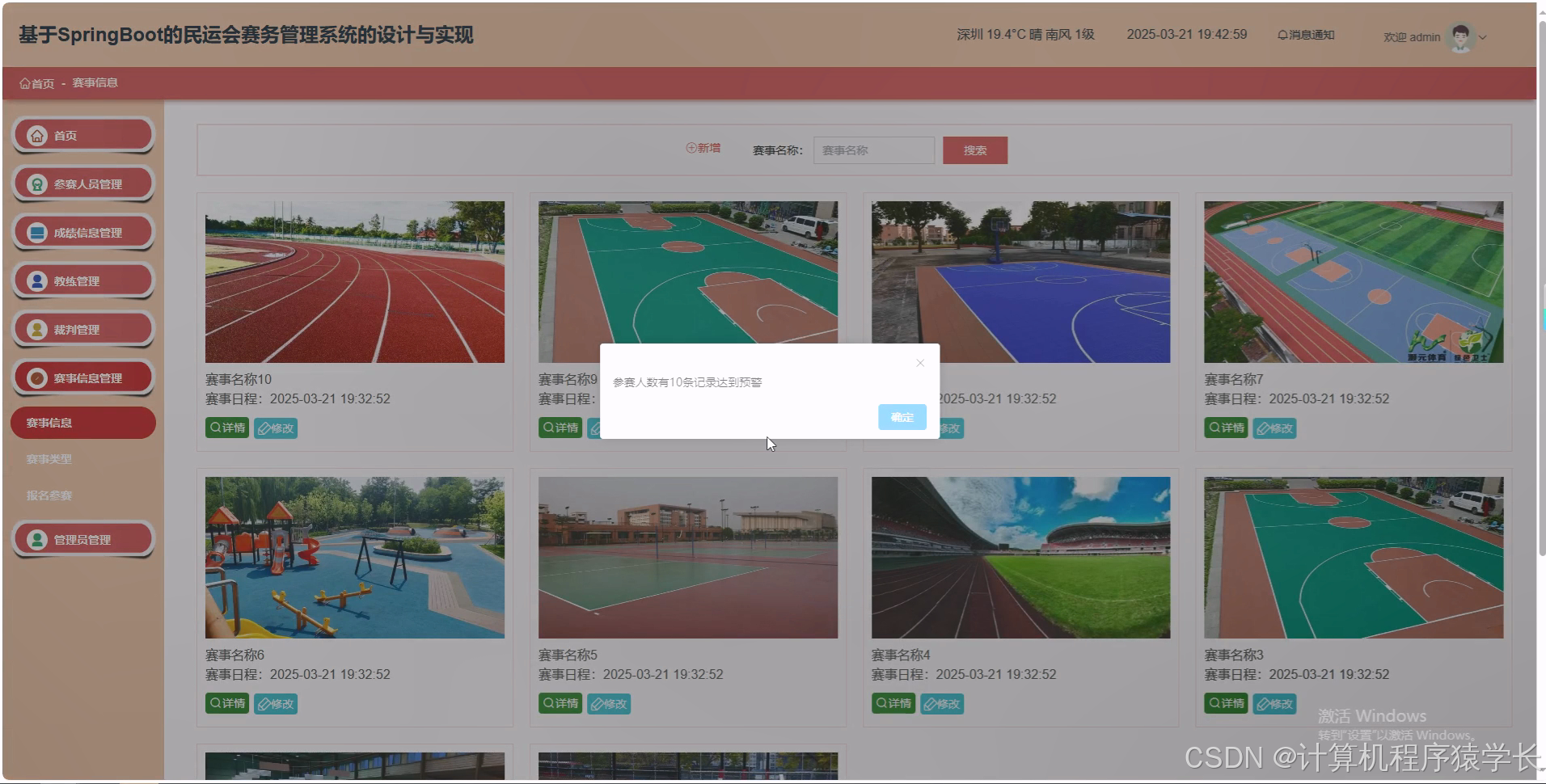
Task: Open 详情 for 赛事名称7
Action: 1226,428
